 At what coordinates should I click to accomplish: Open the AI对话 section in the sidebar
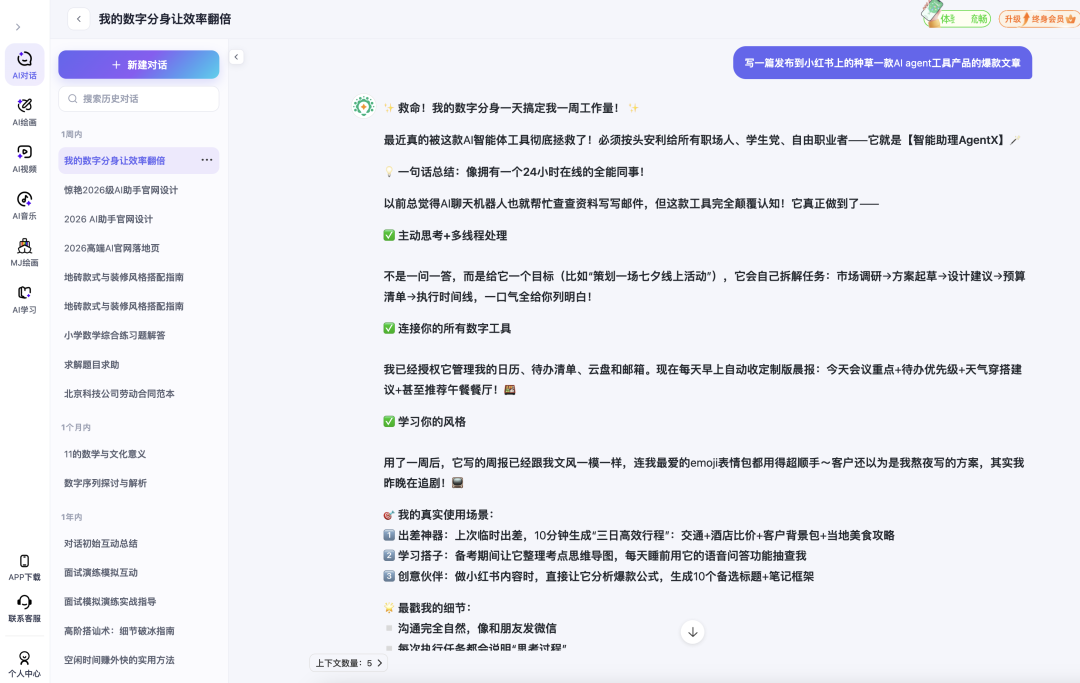(x=24, y=65)
